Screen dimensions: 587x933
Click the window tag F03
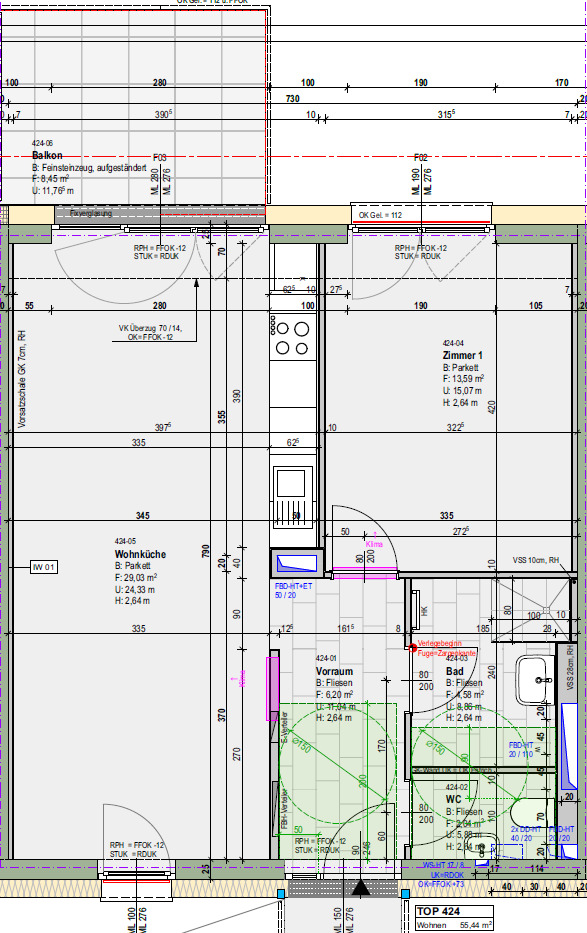tap(160, 158)
